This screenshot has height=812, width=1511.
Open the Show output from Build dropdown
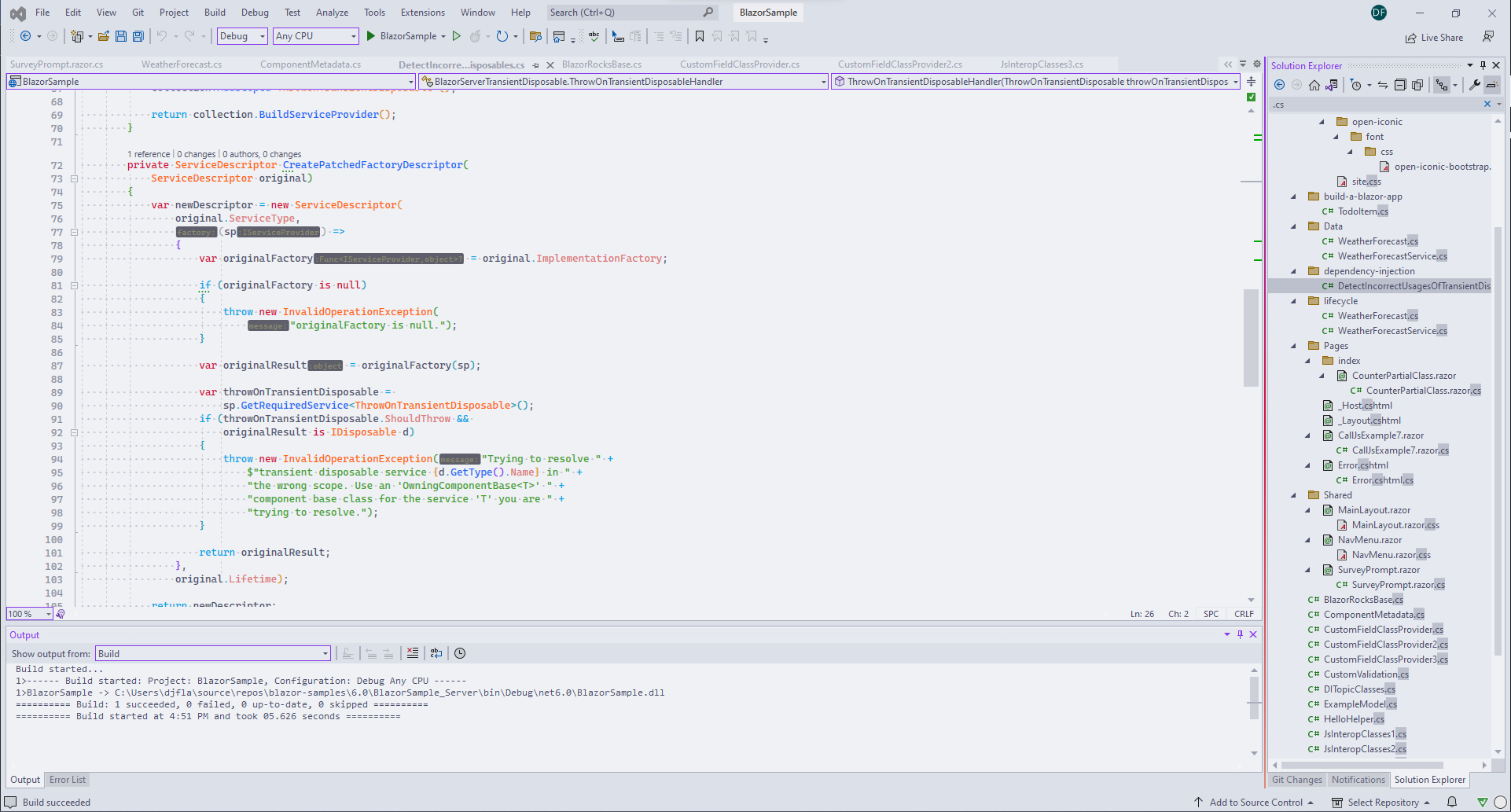212,653
